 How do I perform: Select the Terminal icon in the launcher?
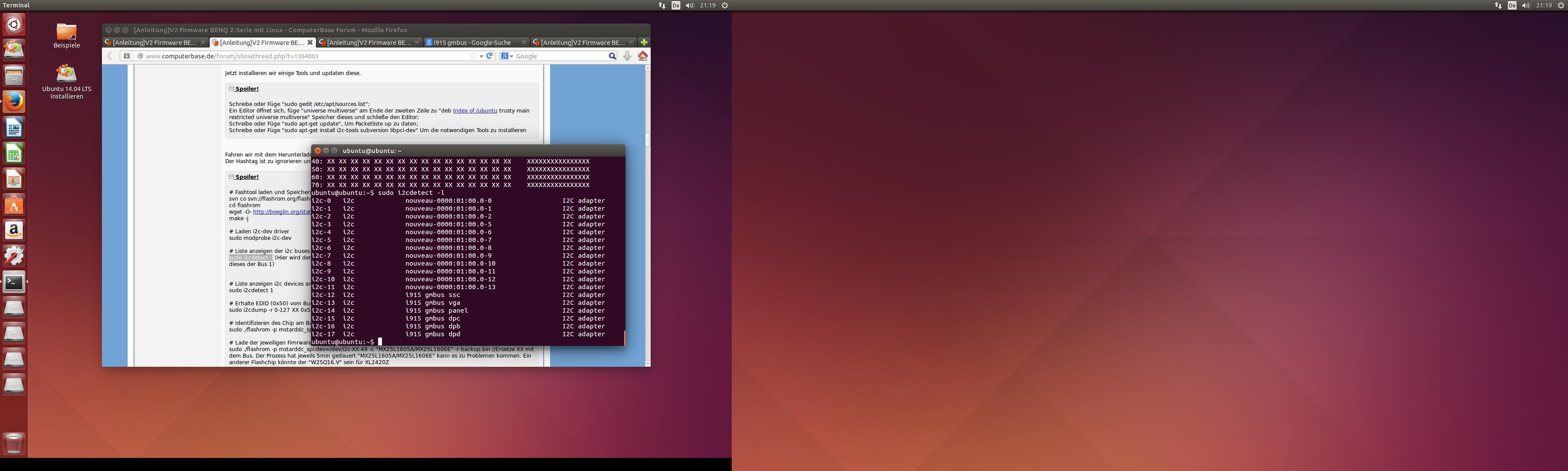(x=14, y=282)
